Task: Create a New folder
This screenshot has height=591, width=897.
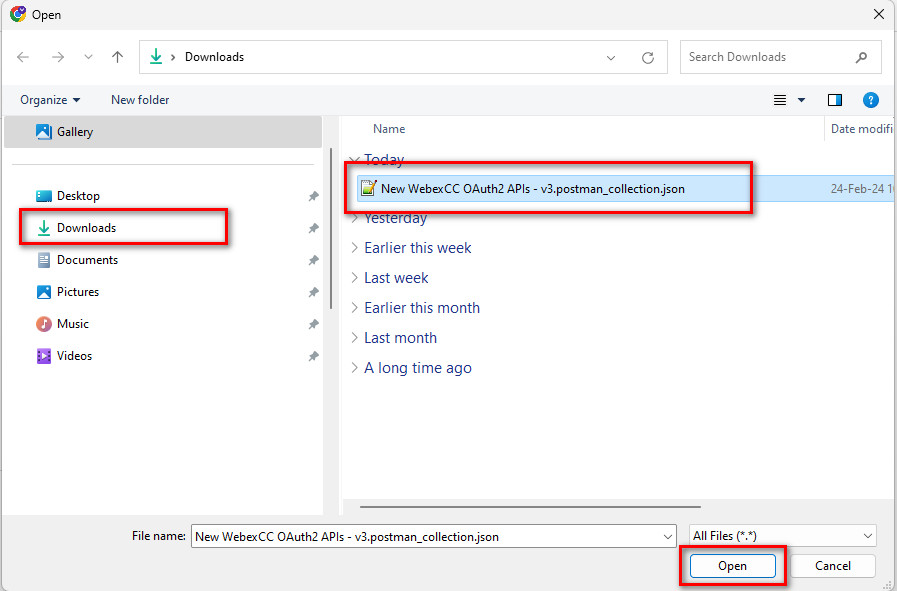Action: coord(140,100)
